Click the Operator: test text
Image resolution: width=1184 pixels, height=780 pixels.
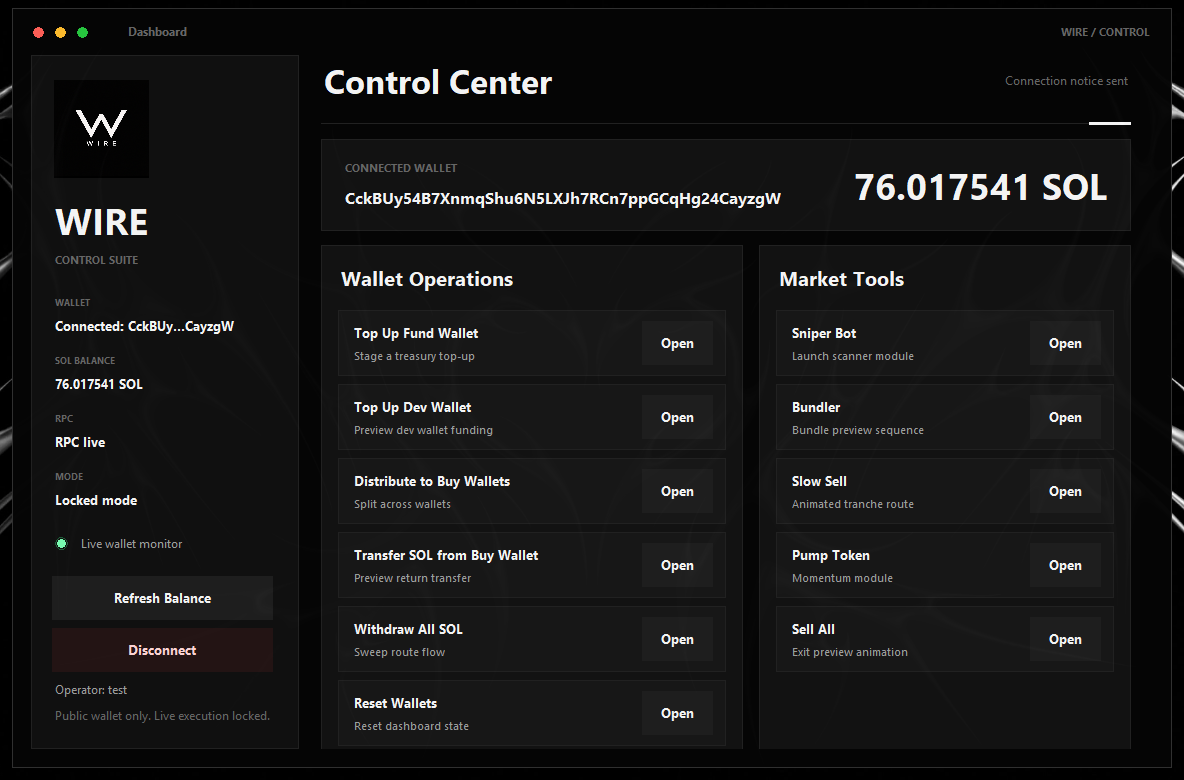pyautogui.click(x=91, y=690)
